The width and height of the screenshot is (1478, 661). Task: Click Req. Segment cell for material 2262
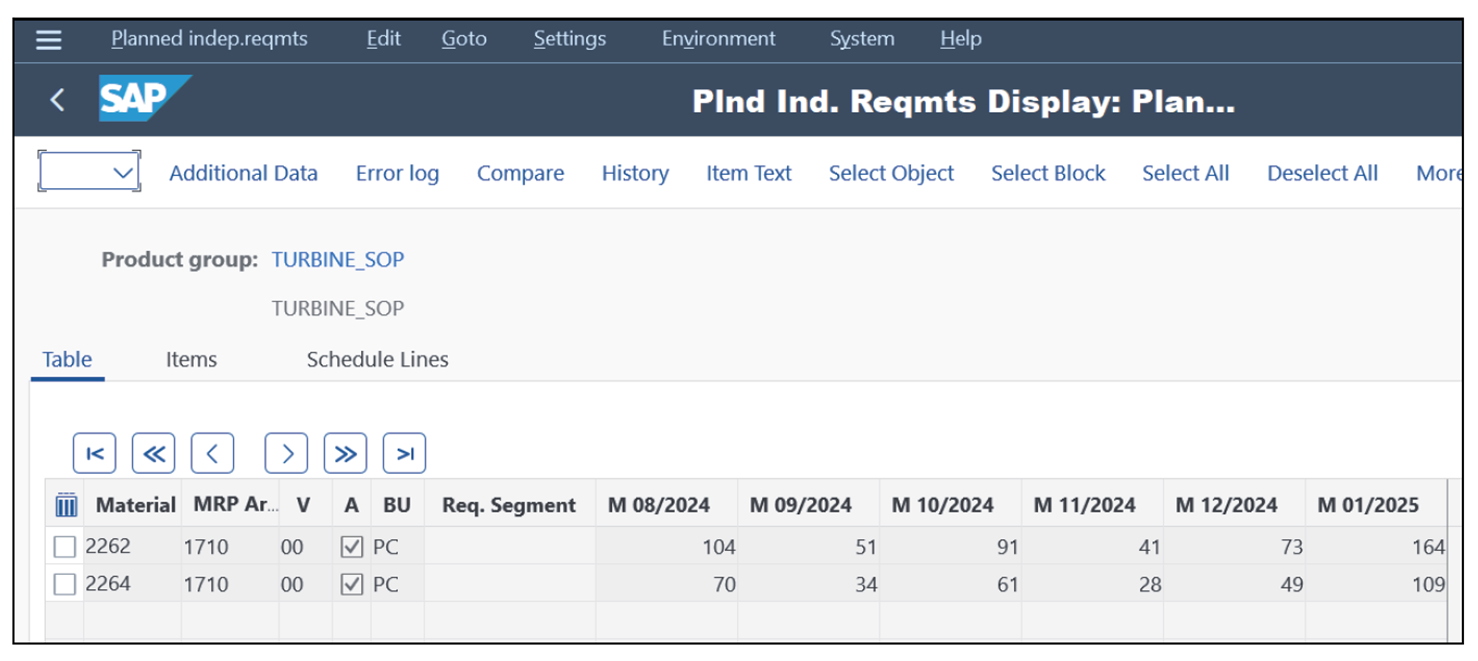click(512, 547)
